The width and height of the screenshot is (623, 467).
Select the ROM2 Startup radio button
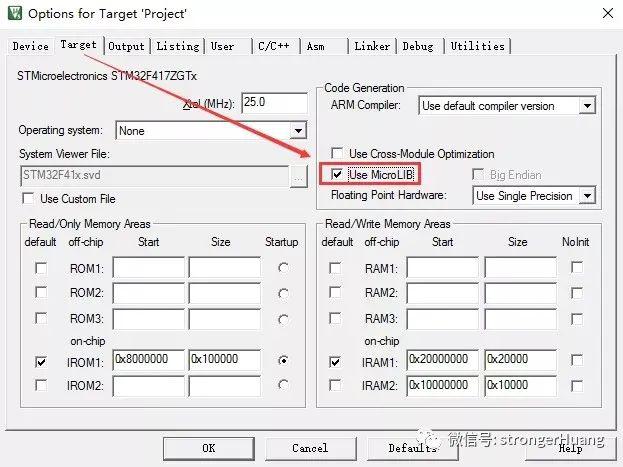tap(283, 294)
